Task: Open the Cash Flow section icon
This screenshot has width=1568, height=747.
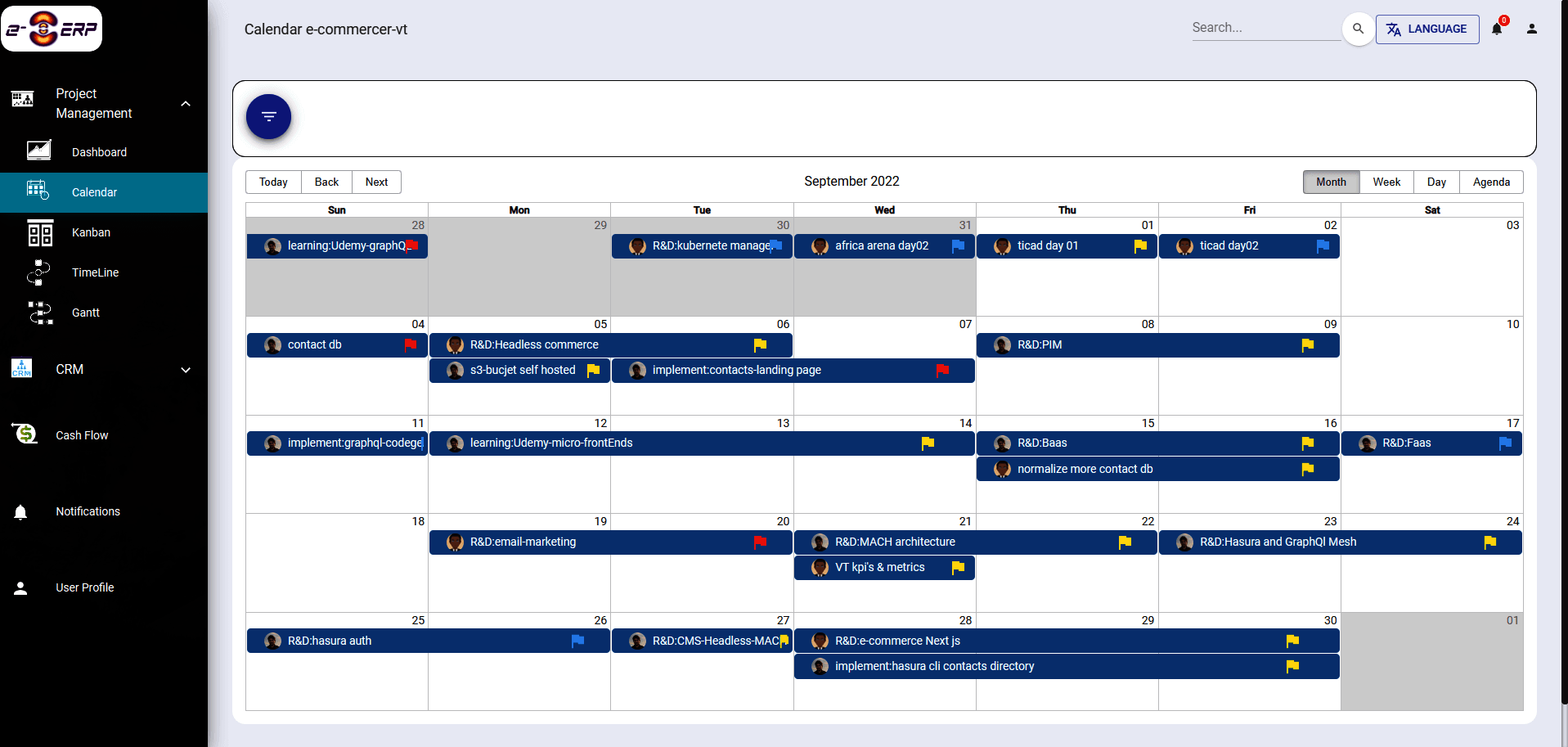Action: [24, 434]
